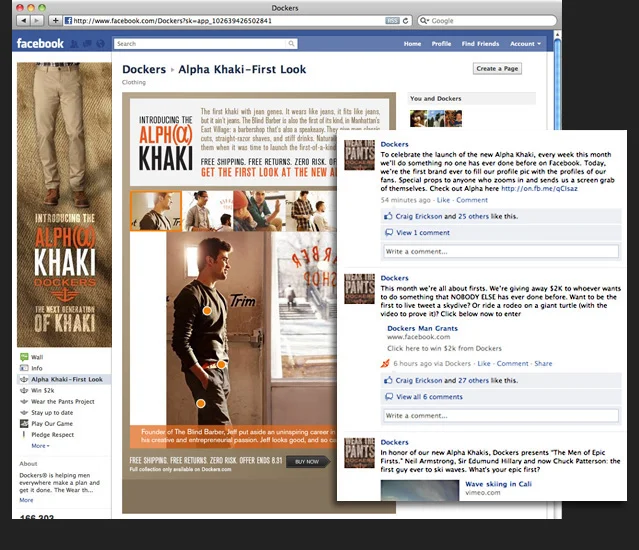Screen dimensions: 639x550
Task: Click Write a comment under 25 others post
Action: point(501,251)
